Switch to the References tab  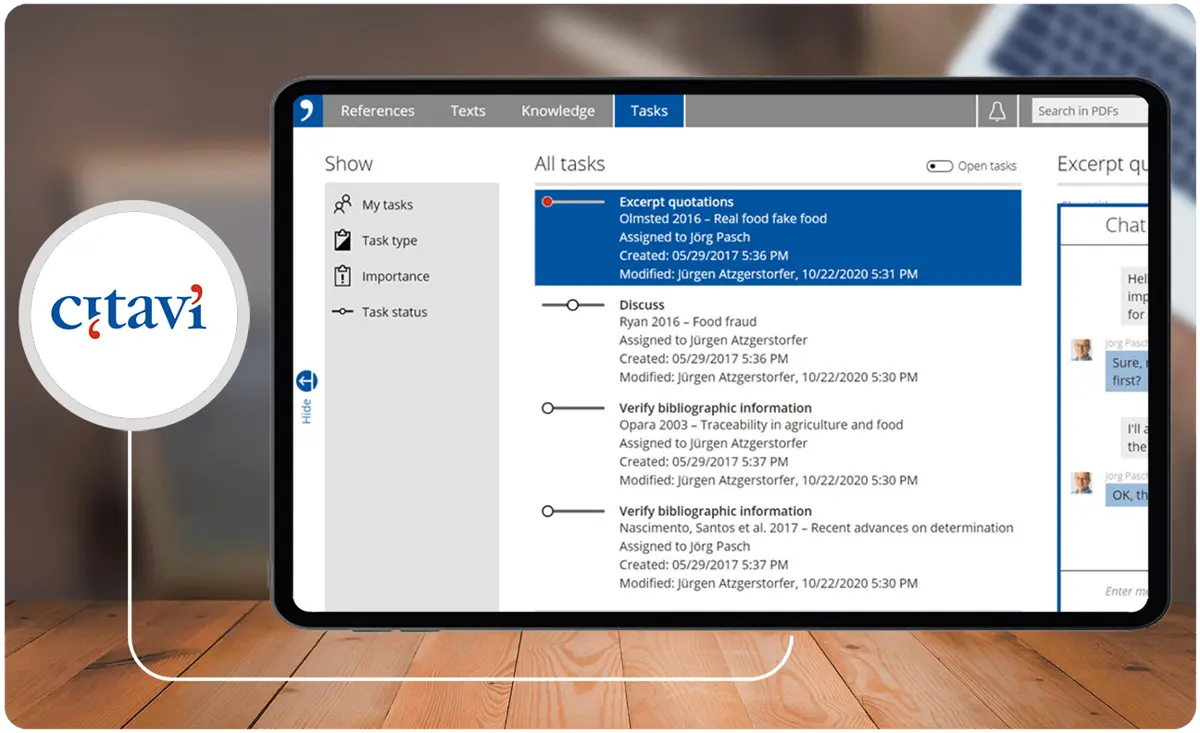tap(377, 111)
